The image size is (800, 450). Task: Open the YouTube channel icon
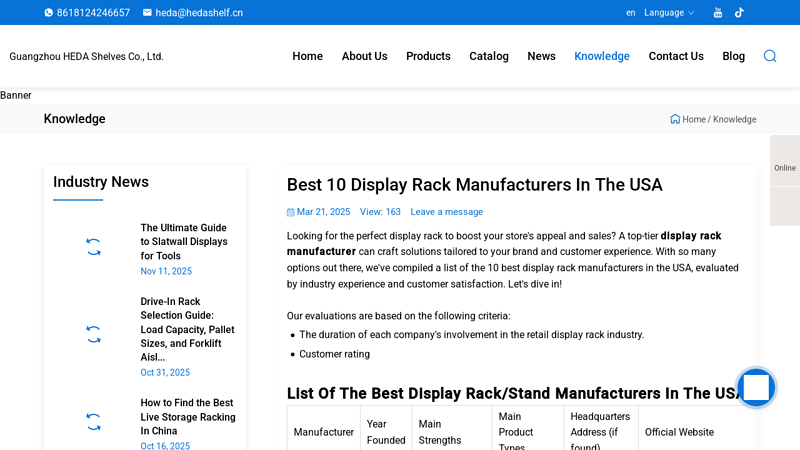718,13
